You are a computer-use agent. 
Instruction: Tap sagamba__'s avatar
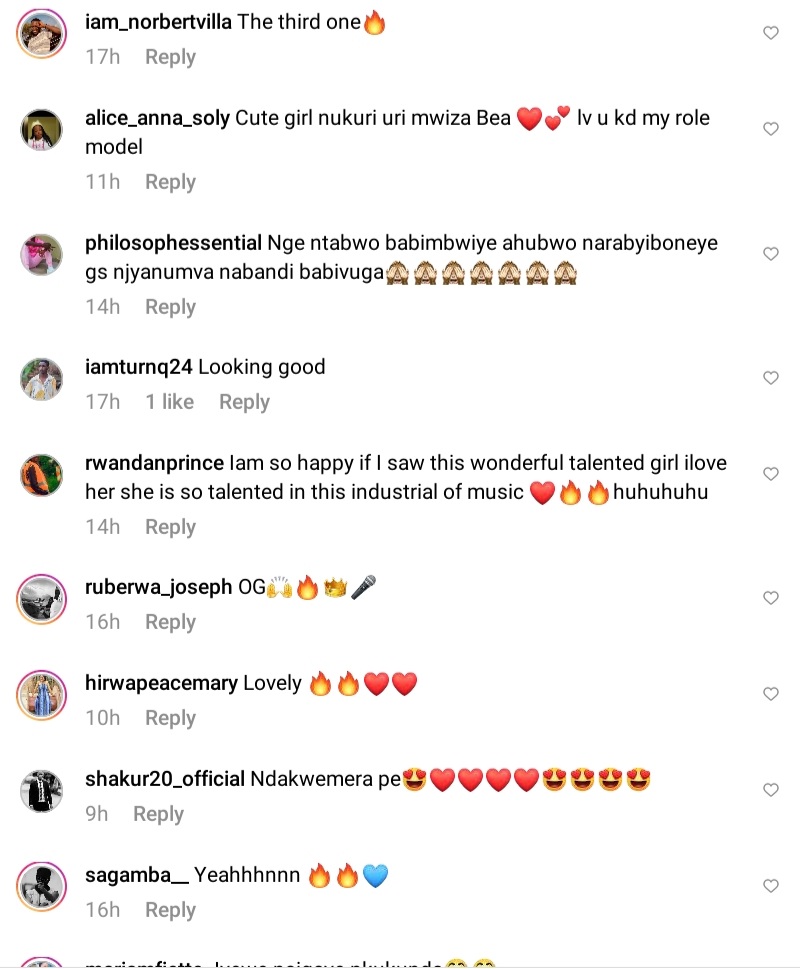click(42, 887)
